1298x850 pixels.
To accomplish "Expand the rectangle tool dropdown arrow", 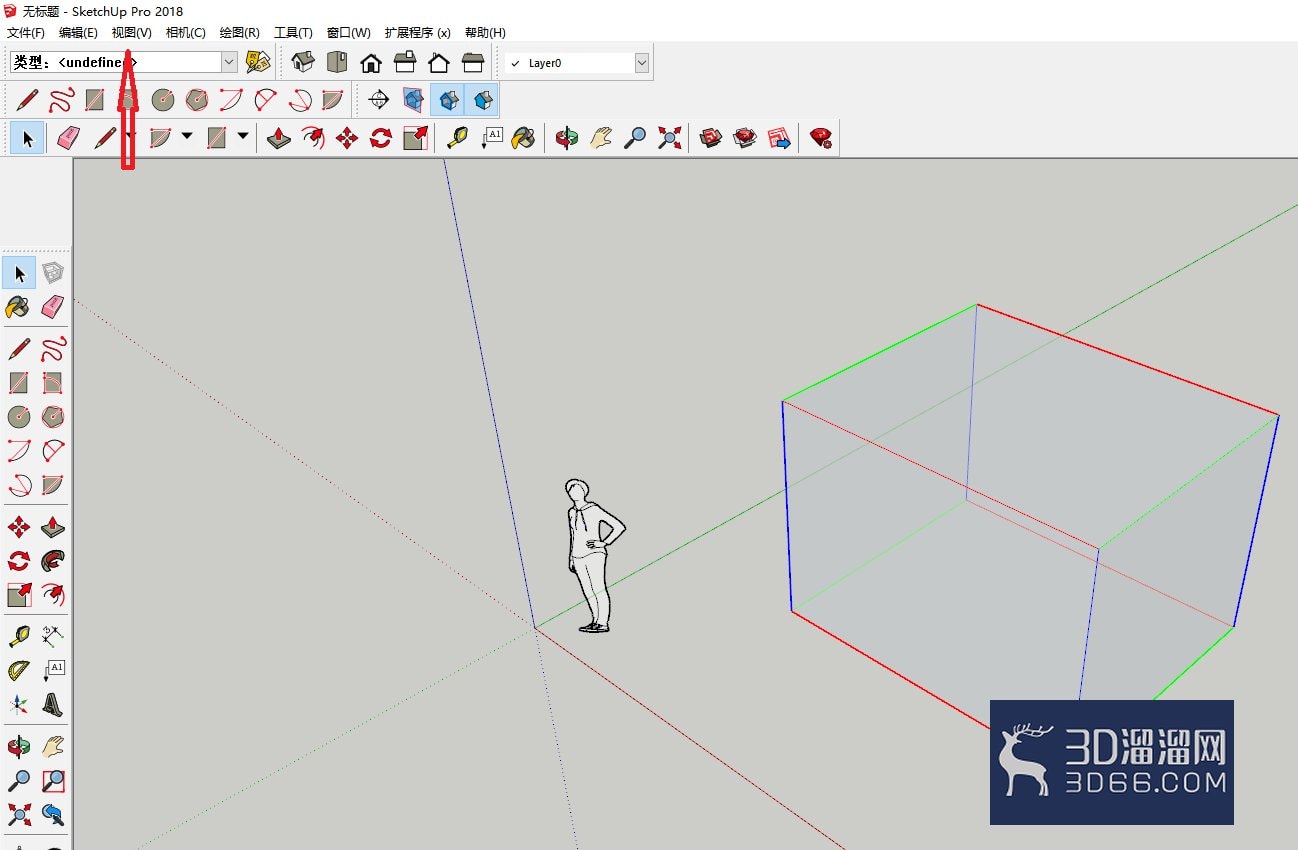I will [243, 137].
